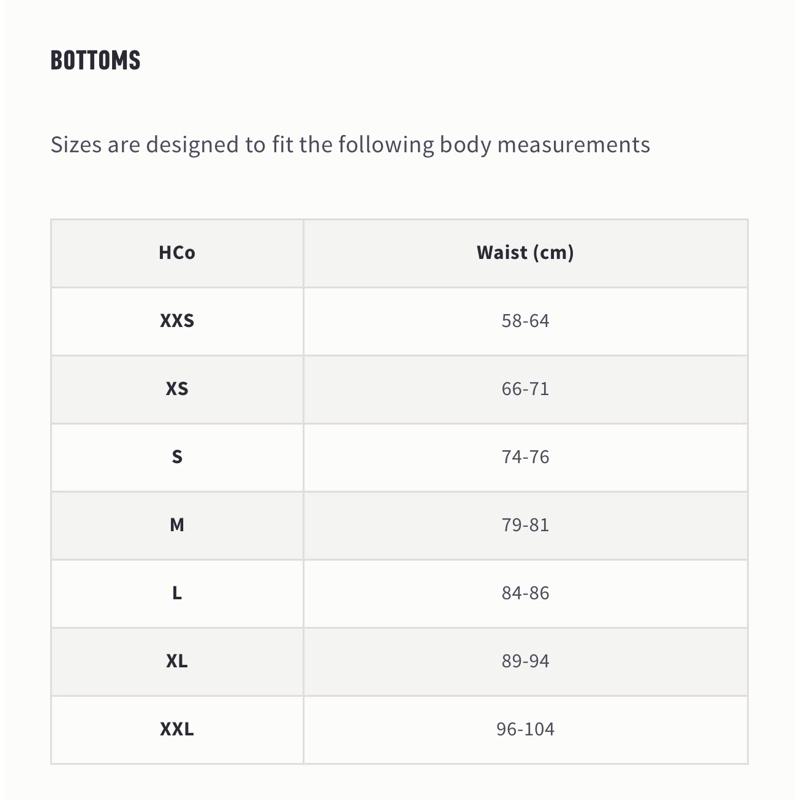Click the XS size row label
The image size is (800, 800).
tap(177, 389)
